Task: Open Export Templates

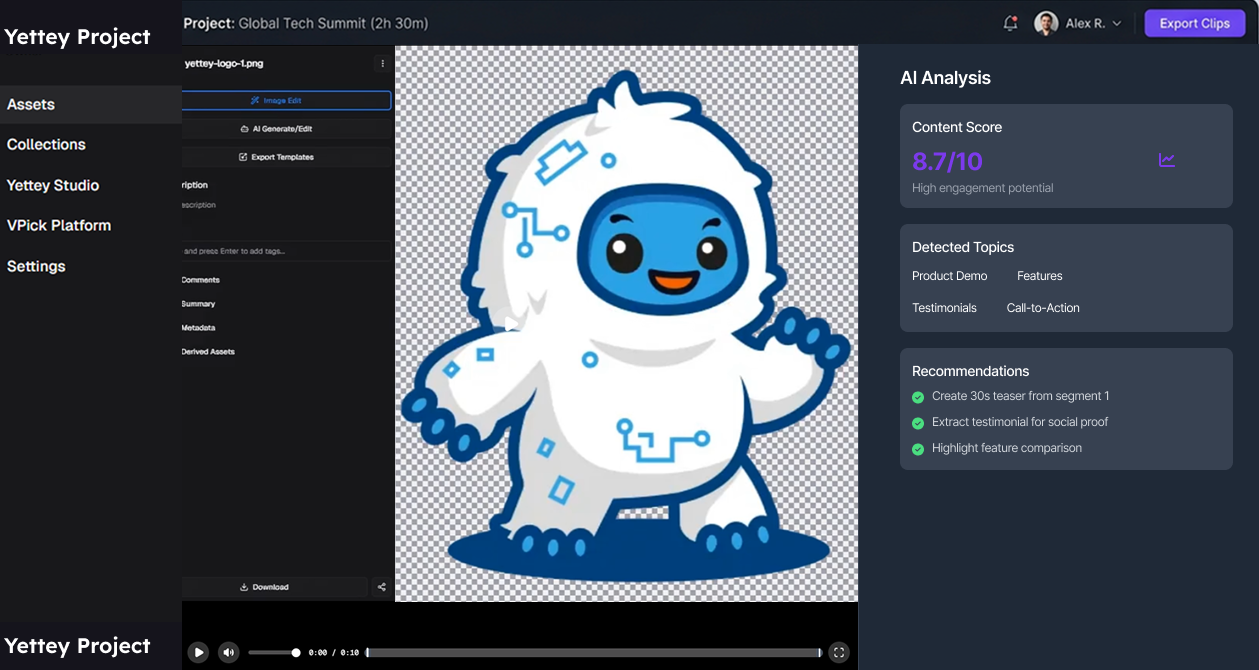Action: 287,156
